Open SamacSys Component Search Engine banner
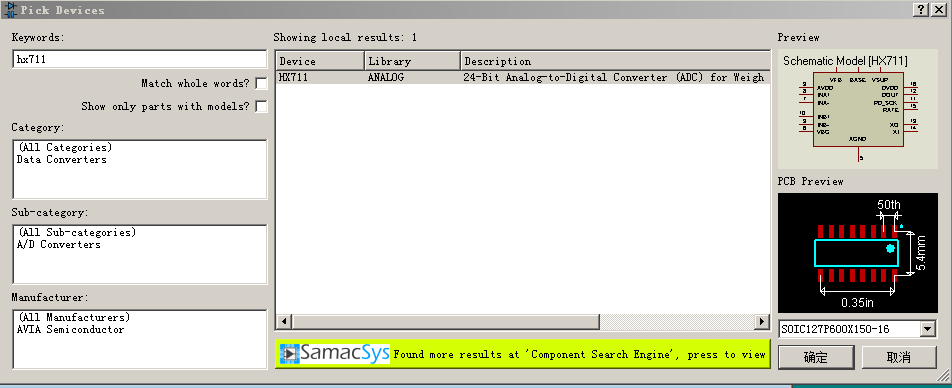 pyautogui.click(x=523, y=354)
